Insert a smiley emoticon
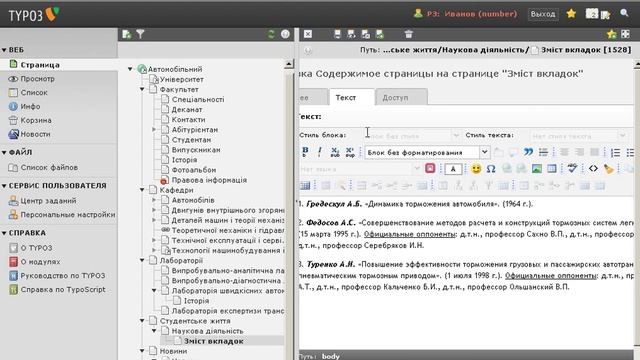 (x=476, y=169)
